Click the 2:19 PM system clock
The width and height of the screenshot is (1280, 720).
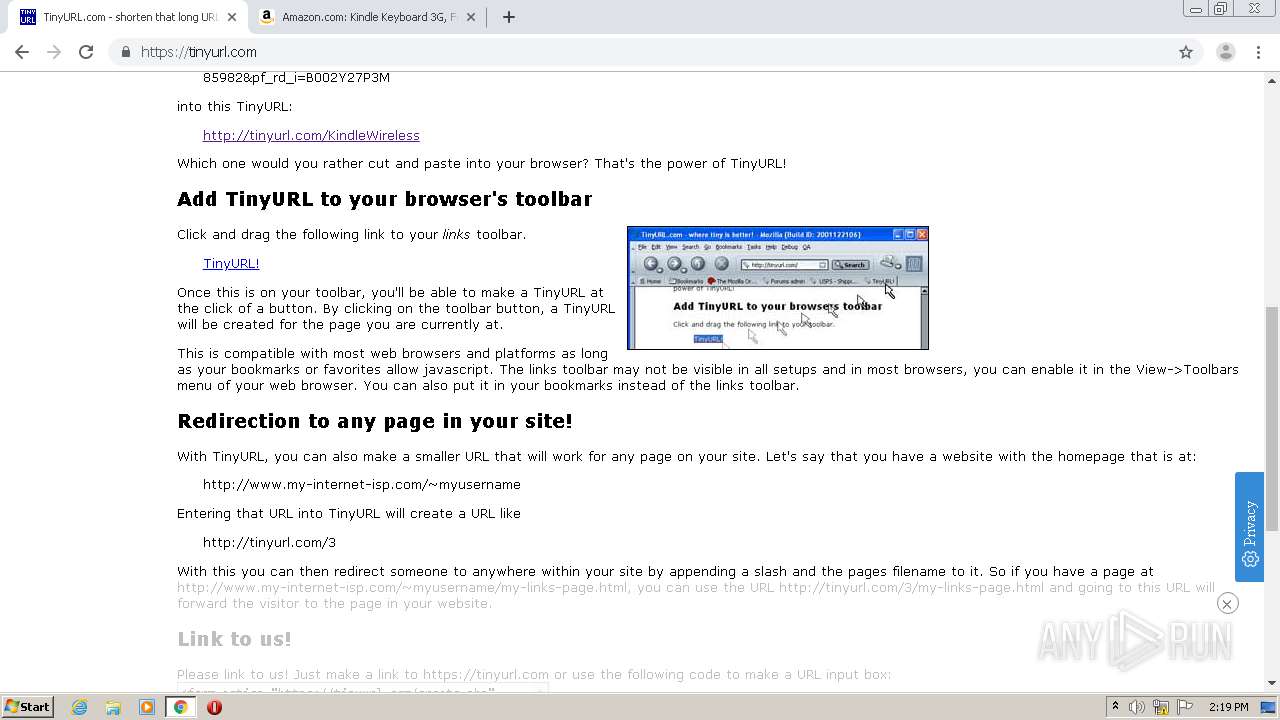[x=1228, y=707]
